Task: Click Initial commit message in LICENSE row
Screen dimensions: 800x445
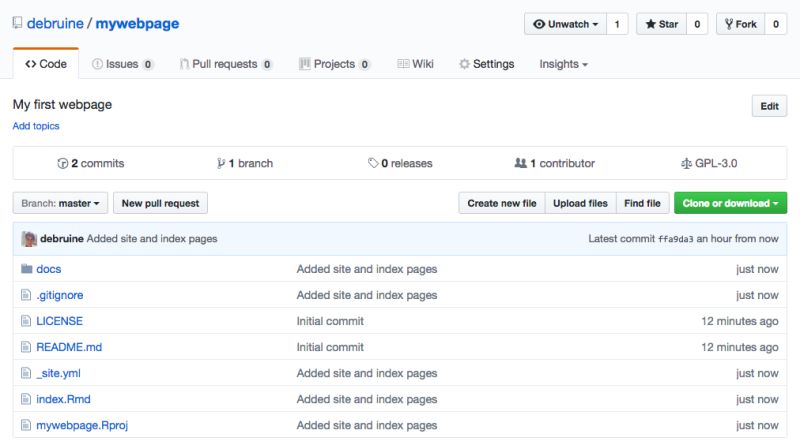Action: [330, 321]
